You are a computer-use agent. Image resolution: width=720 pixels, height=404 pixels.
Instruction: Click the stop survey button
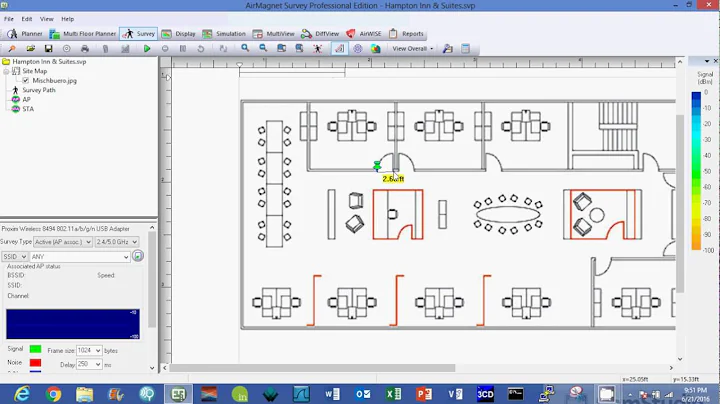(165, 48)
